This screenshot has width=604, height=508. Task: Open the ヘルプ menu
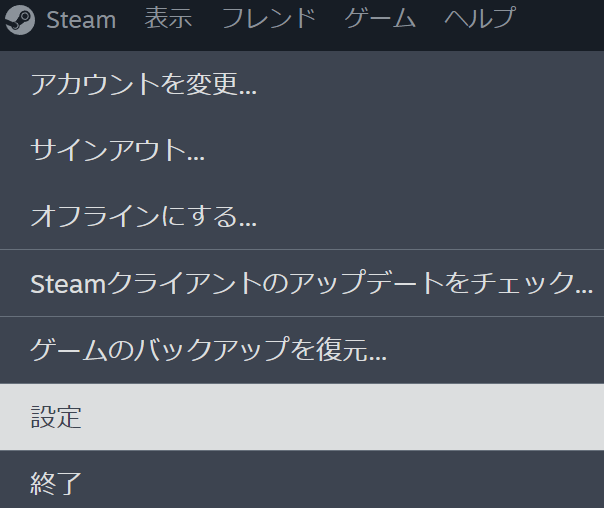pyautogui.click(x=480, y=19)
